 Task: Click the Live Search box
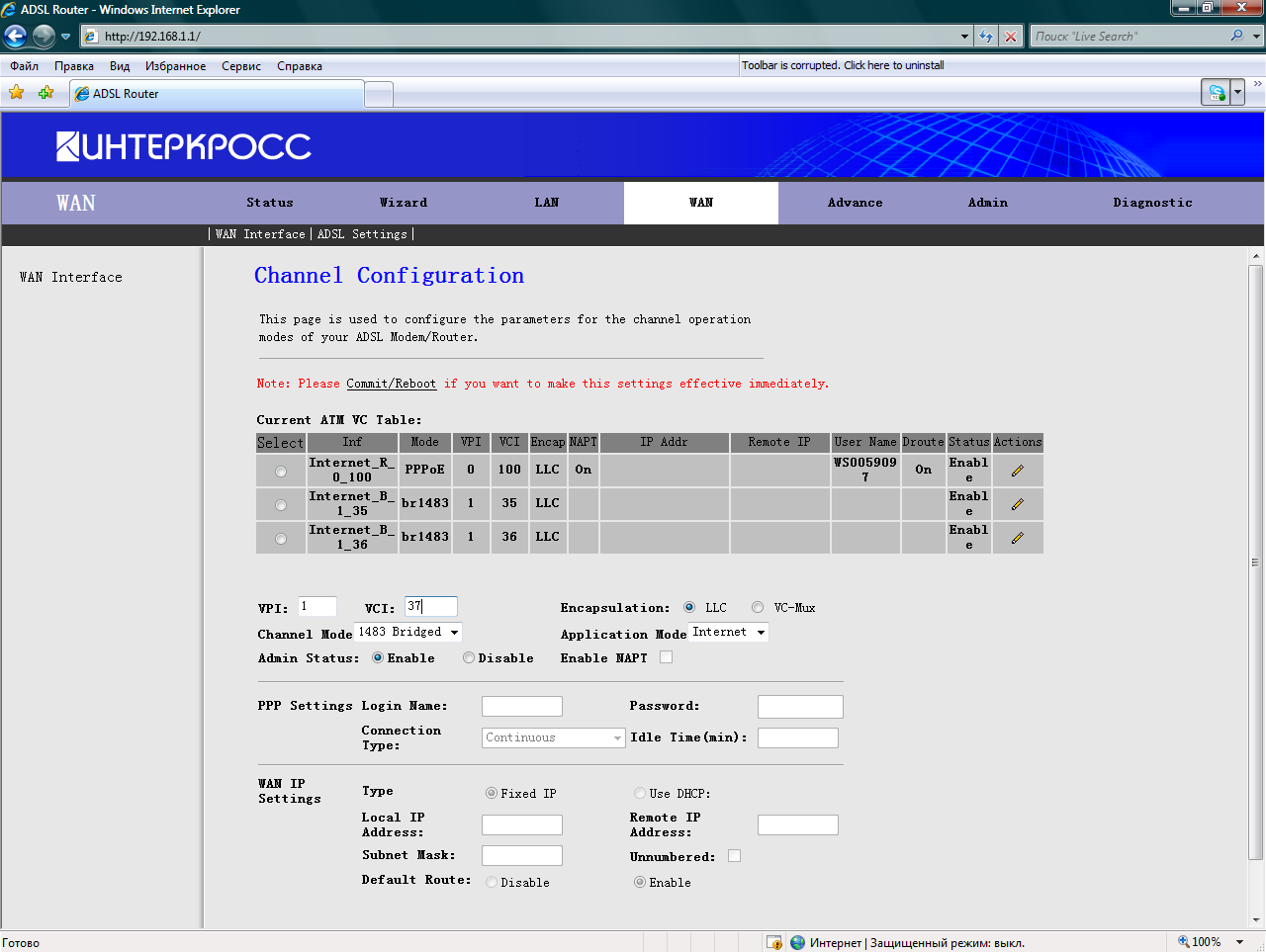(x=1128, y=37)
